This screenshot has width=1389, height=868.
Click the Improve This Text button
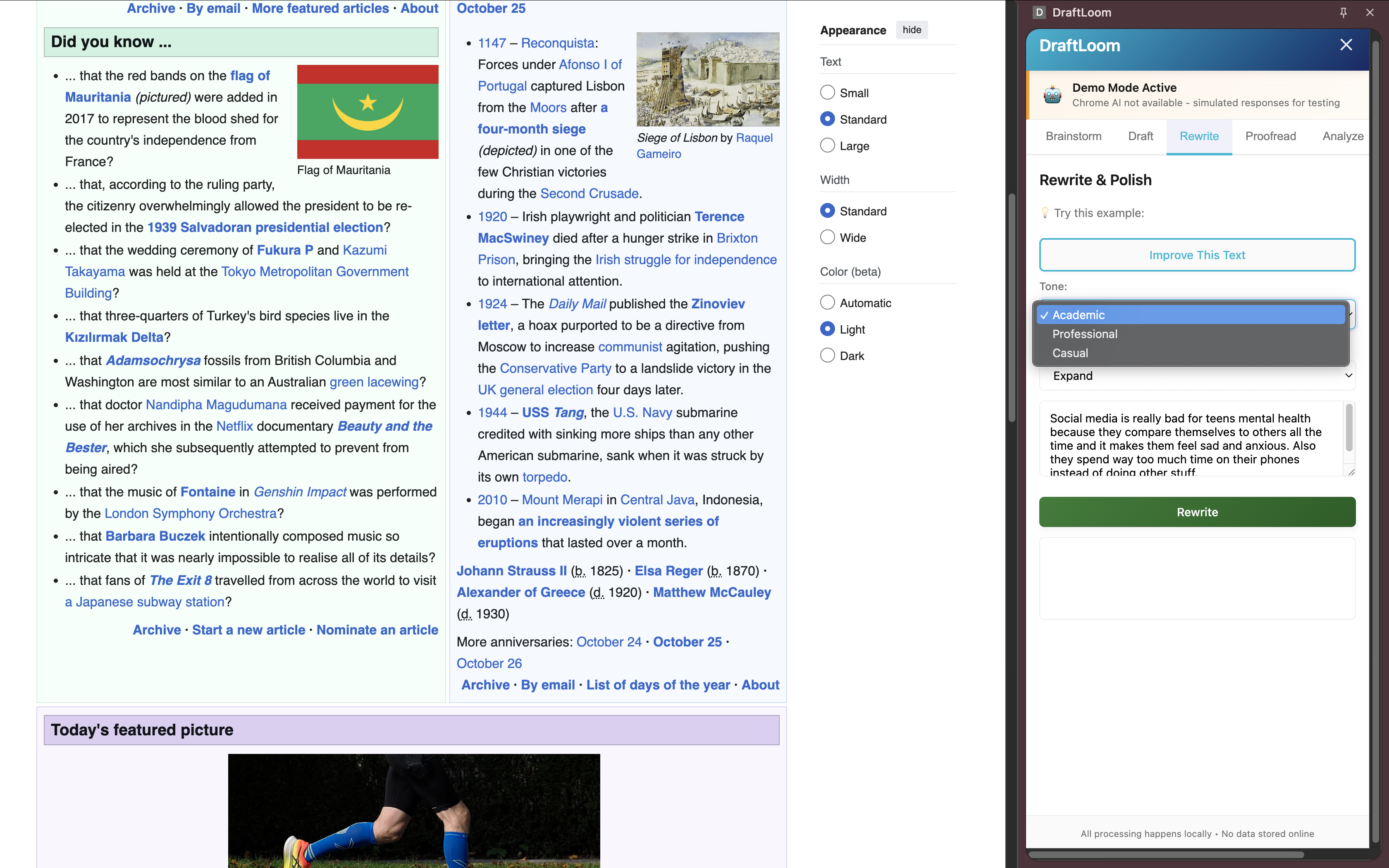(x=1197, y=255)
